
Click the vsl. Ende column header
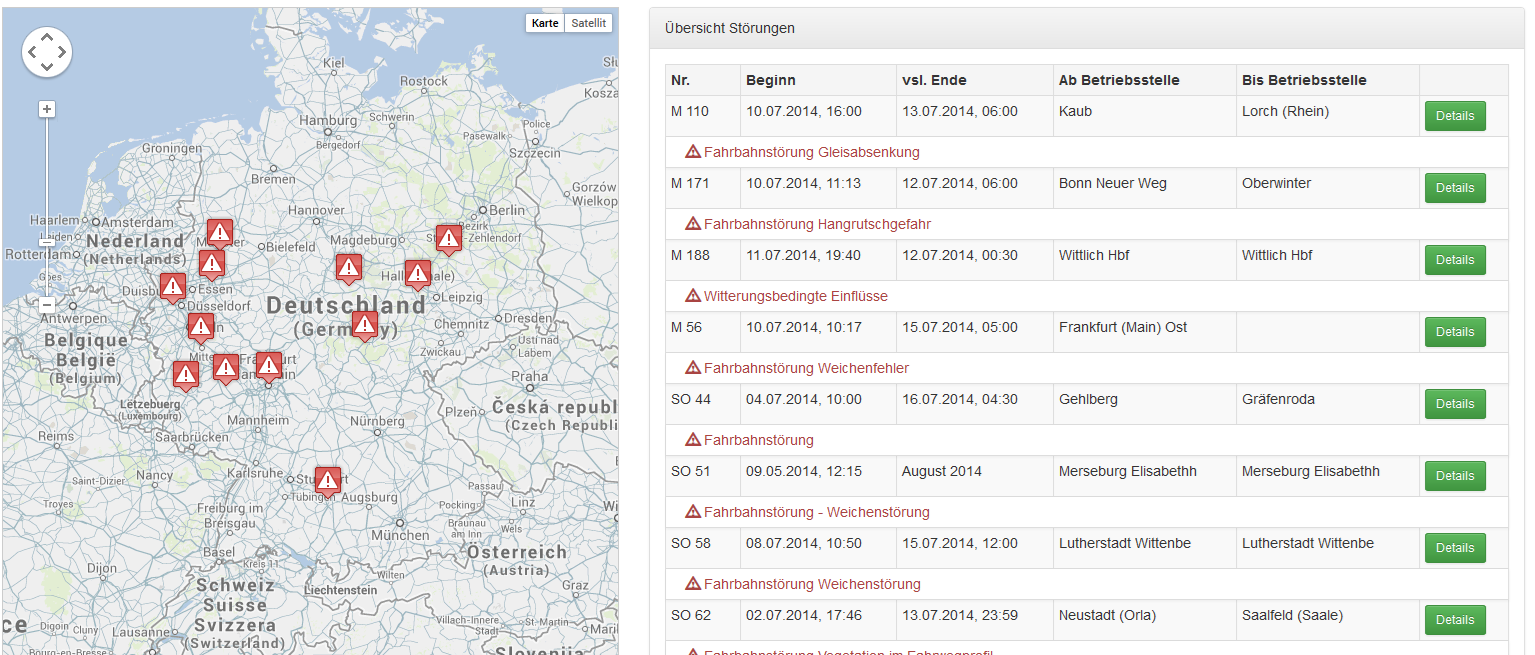pos(974,80)
